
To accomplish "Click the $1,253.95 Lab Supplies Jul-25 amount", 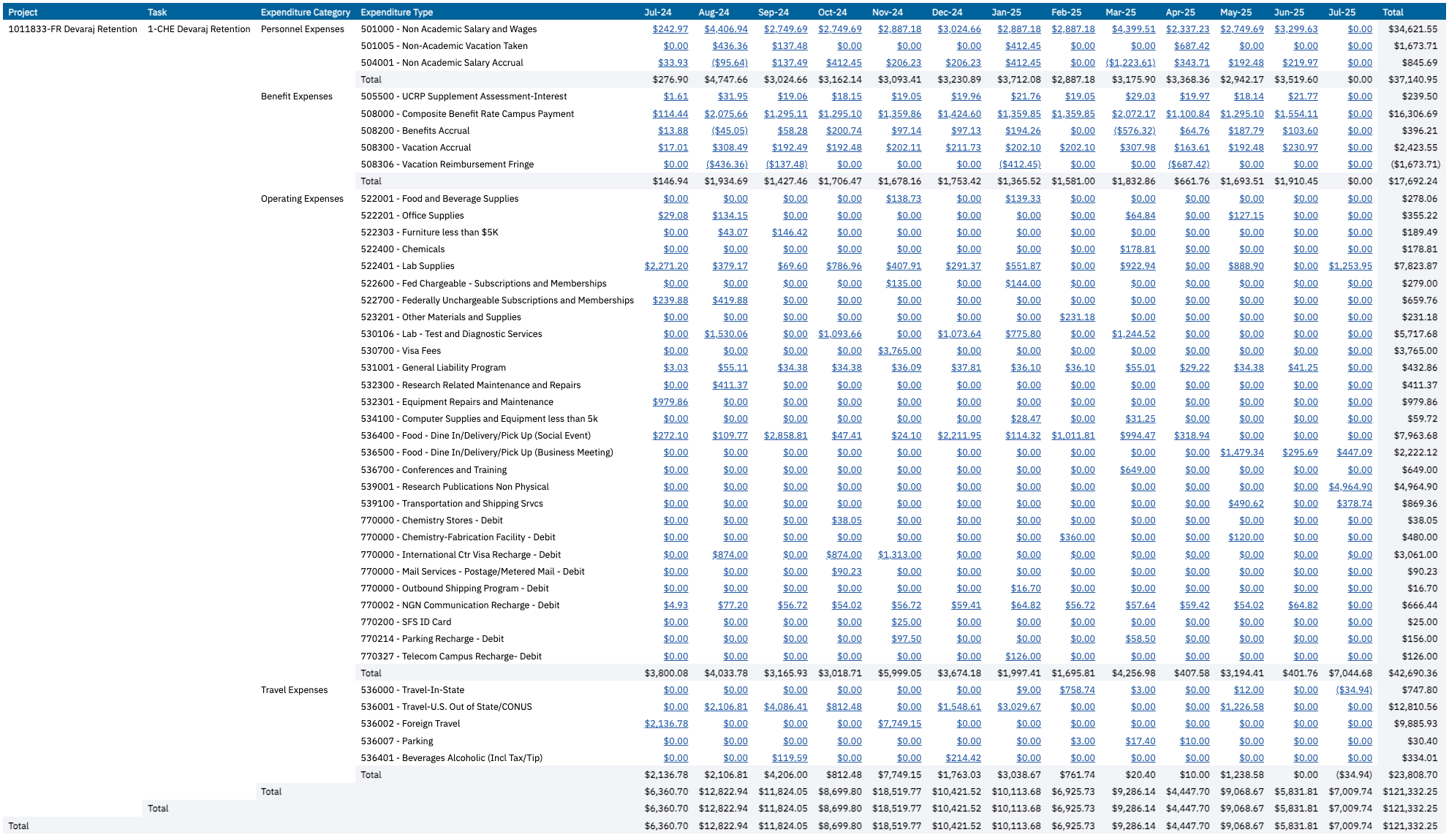I will click(1350, 266).
